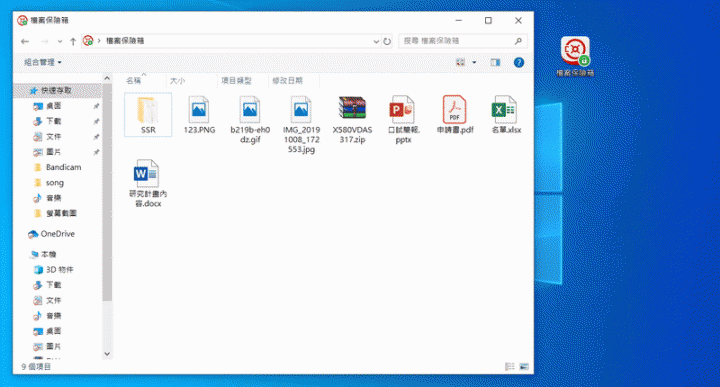Select the 名單.xlsx Excel file
This screenshot has width=720, height=387.
point(506,115)
